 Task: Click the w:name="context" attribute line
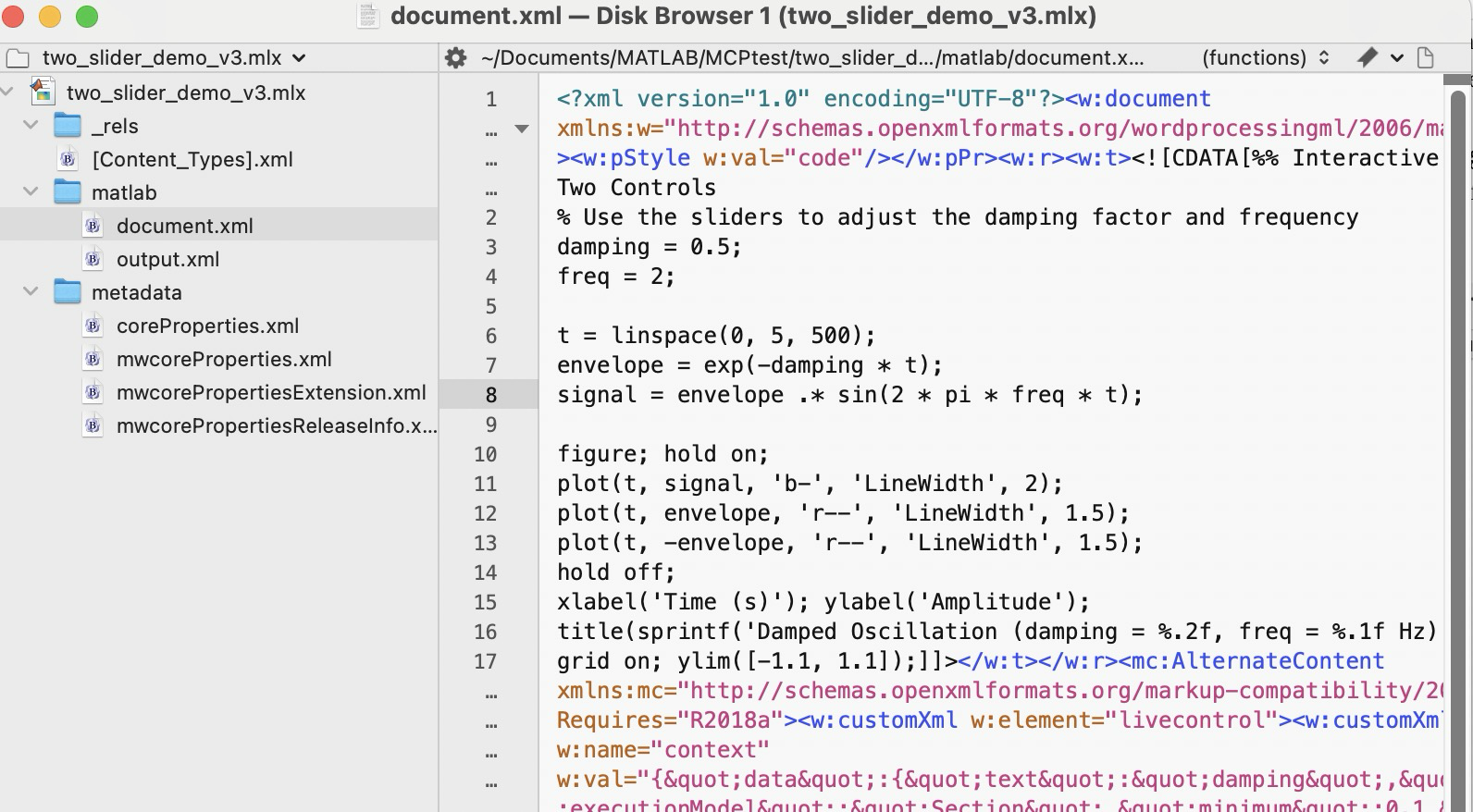click(663, 750)
